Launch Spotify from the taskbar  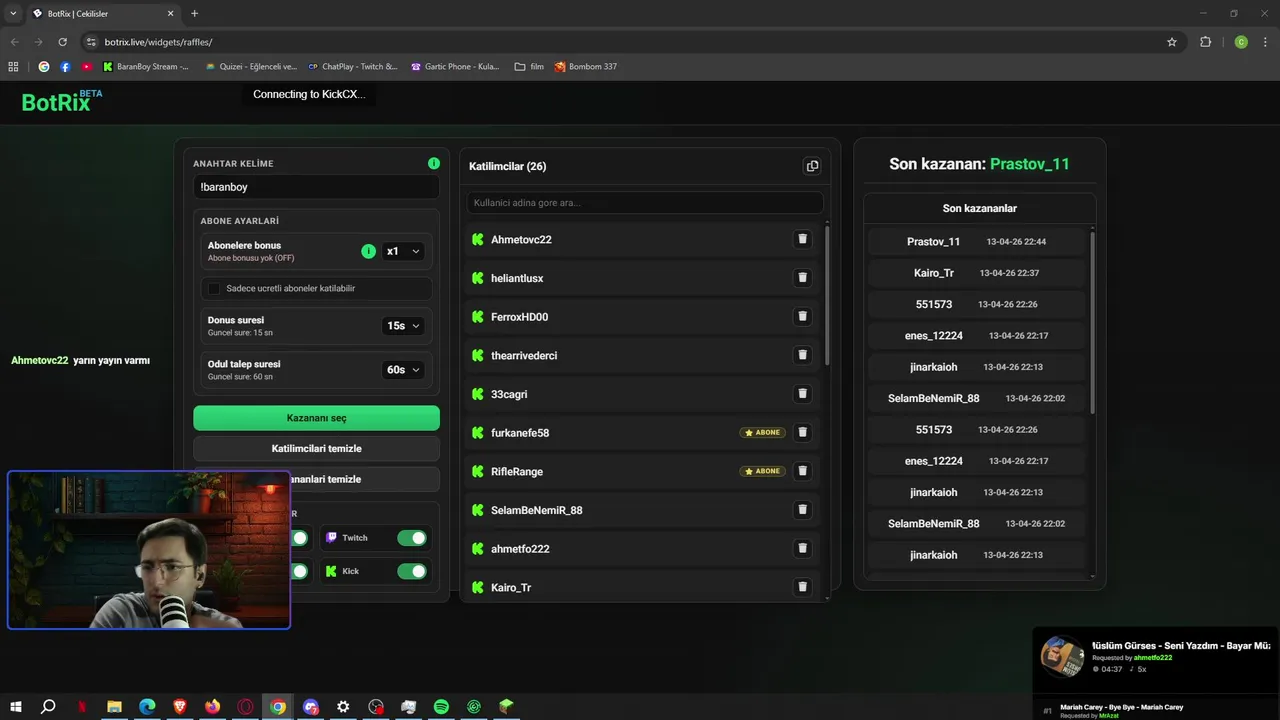click(x=441, y=707)
